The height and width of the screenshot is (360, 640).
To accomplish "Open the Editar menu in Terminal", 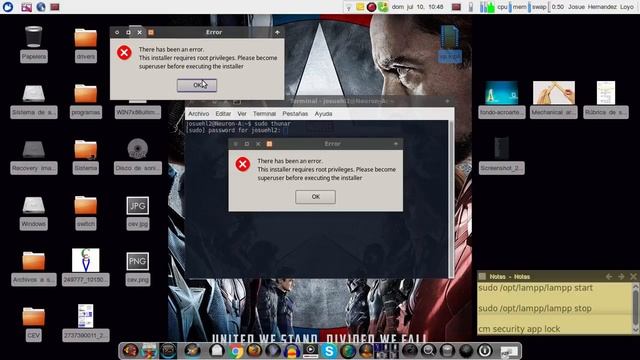I will coord(223,114).
